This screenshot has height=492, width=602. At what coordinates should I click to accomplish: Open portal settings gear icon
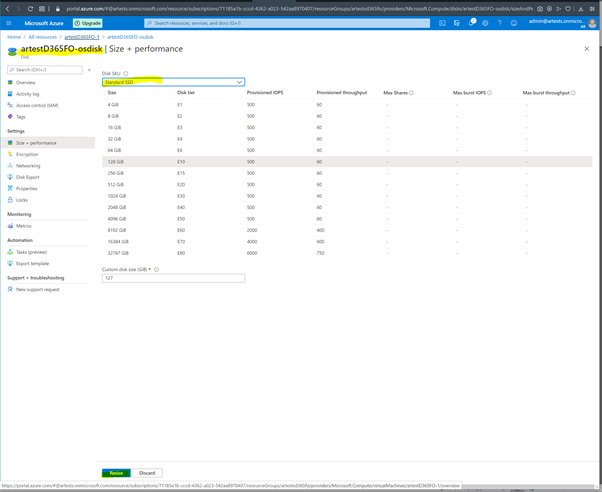tap(485, 23)
